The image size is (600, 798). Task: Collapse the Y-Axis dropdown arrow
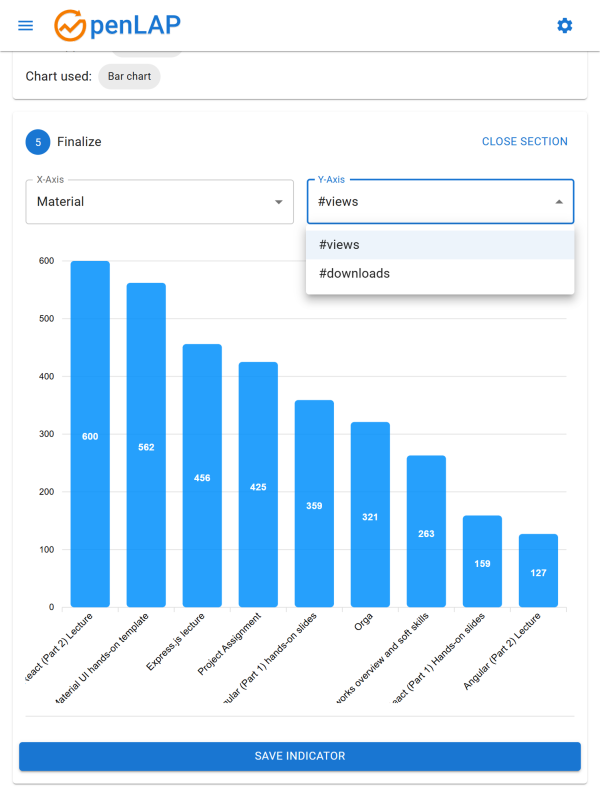pyautogui.click(x=558, y=202)
